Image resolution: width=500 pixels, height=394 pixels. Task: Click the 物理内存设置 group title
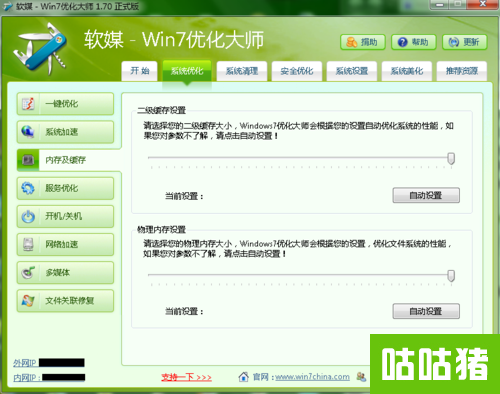pos(162,229)
